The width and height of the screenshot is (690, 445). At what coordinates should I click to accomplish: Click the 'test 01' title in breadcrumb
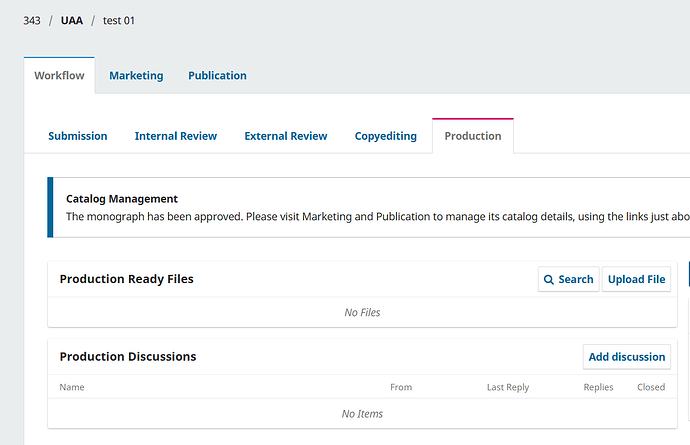(119, 21)
